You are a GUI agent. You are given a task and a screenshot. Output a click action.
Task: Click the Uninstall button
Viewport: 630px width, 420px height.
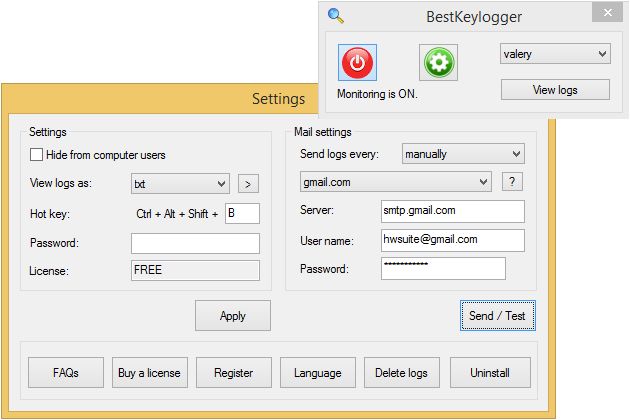point(490,373)
